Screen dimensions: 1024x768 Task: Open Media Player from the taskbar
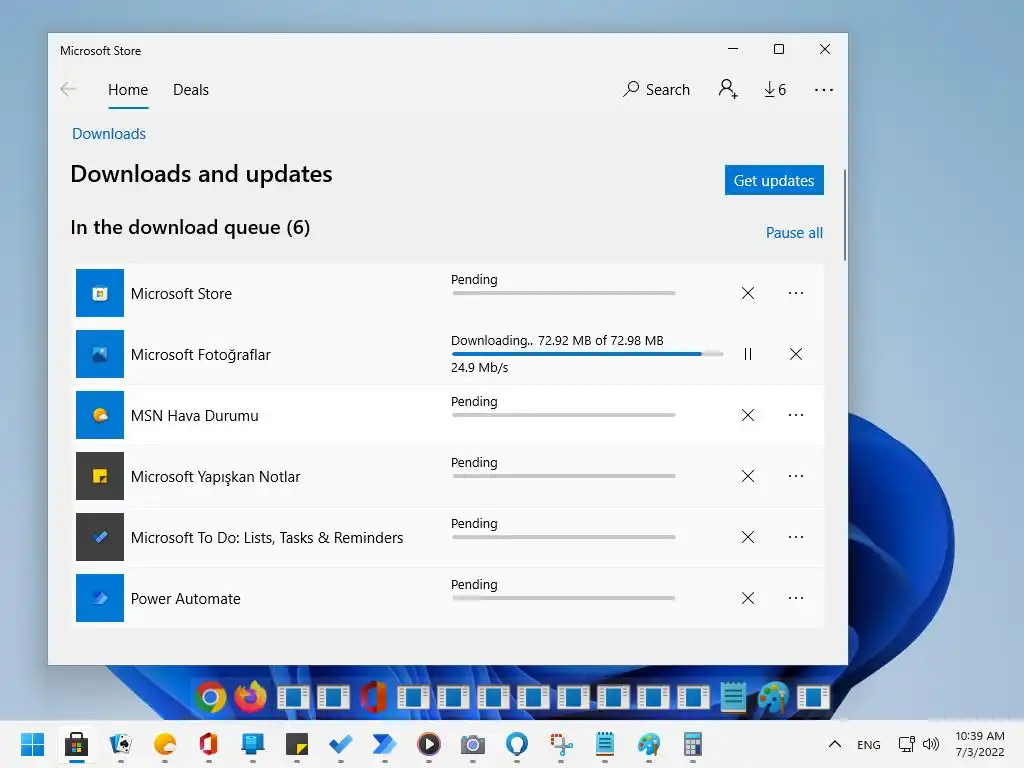(428, 744)
